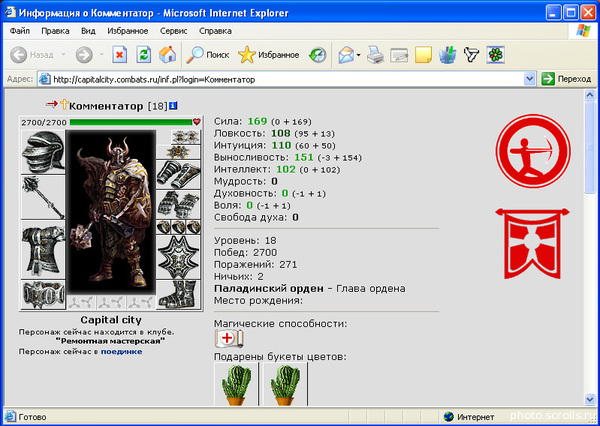The height and width of the screenshot is (426, 600).
Task: Select the helmet equipment slot
Action: 43,152
